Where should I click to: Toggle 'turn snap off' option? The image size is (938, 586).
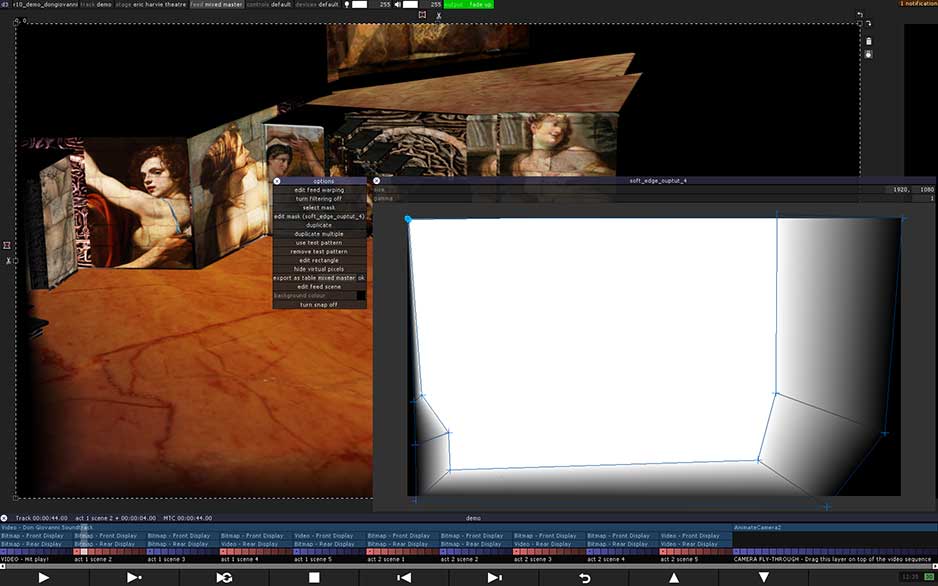[x=320, y=304]
